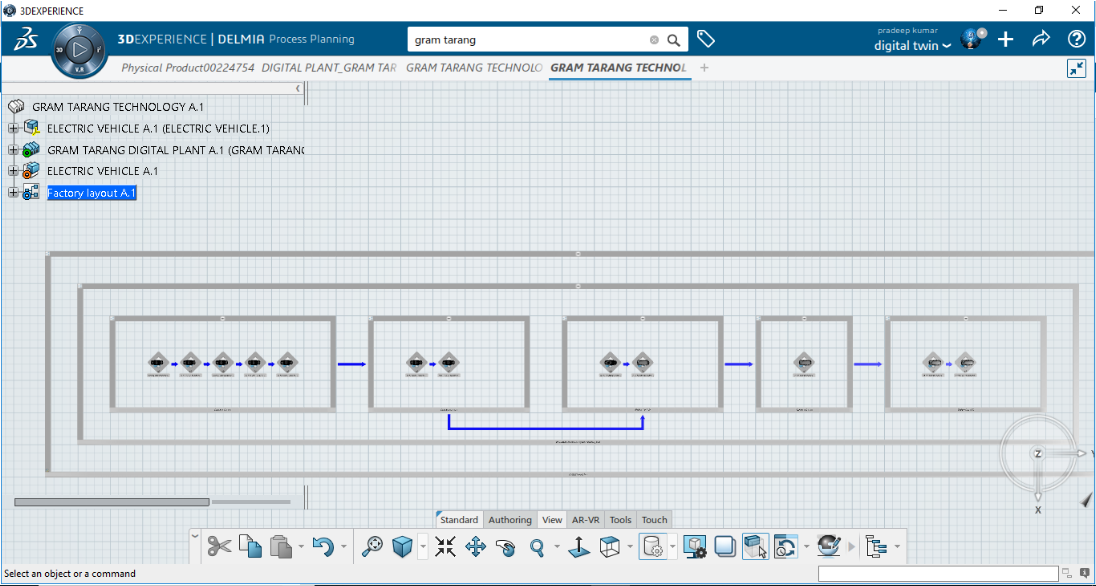Image resolution: width=1096 pixels, height=586 pixels.
Task: Open the paste options dropdown arrow
Action: (x=301, y=547)
